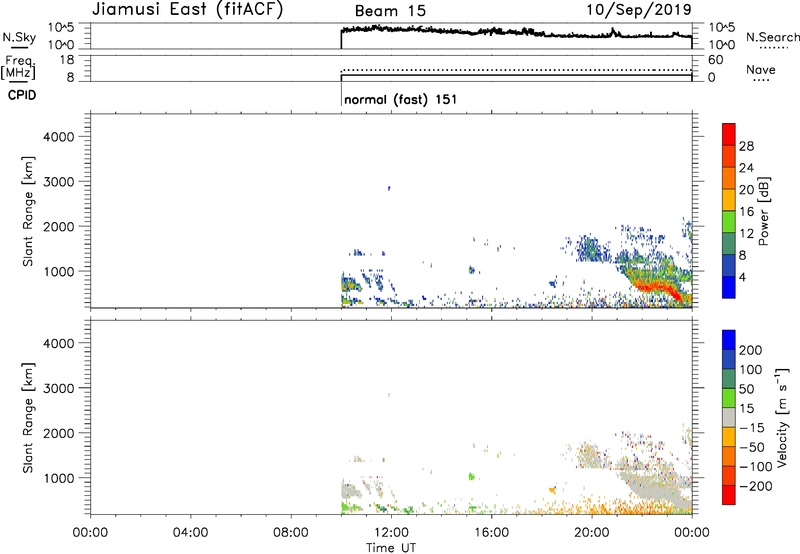Click the dotted Nave line in frequency panel
The height and width of the screenshot is (554, 800).
click(x=516, y=69)
